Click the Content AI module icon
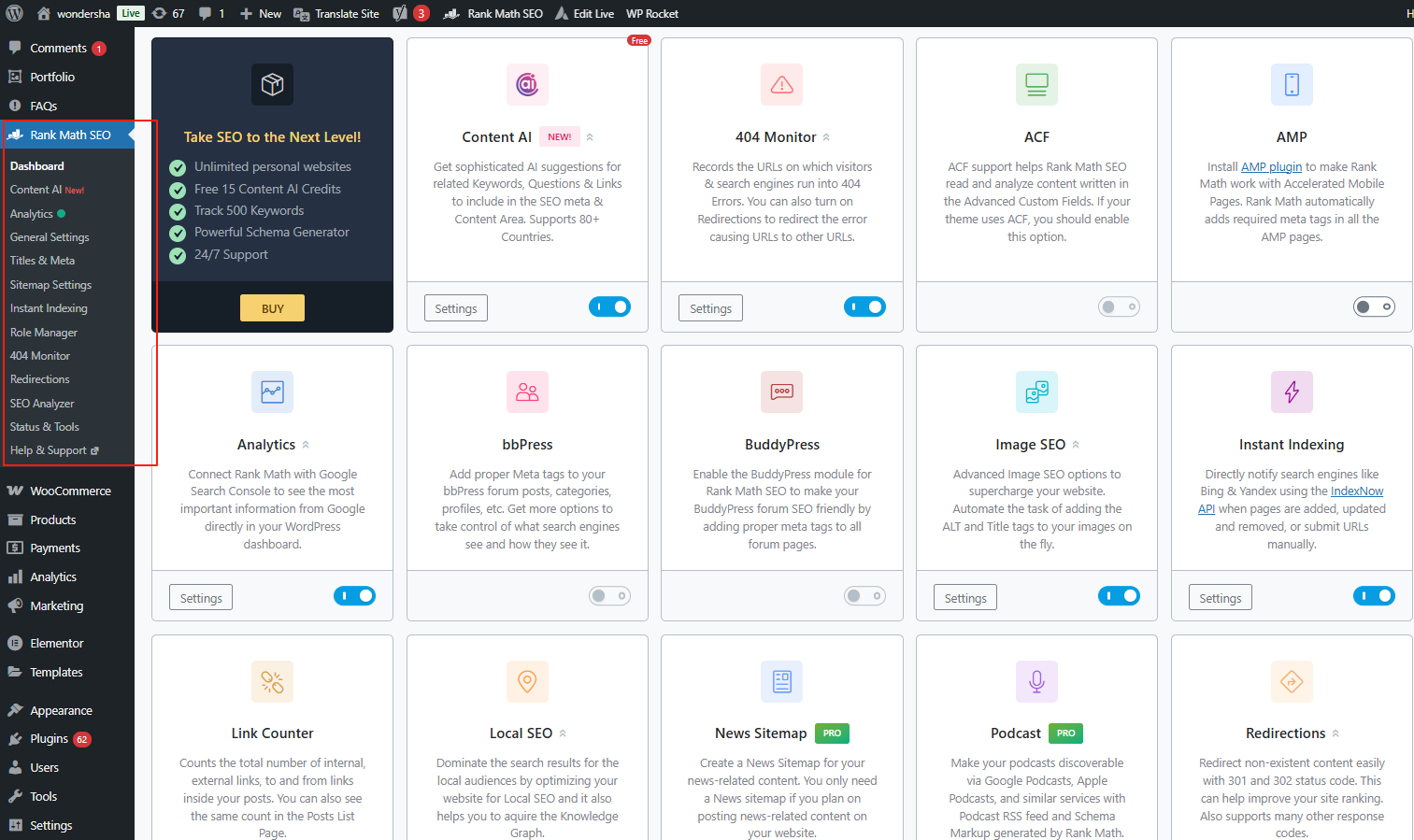 pyautogui.click(x=526, y=84)
